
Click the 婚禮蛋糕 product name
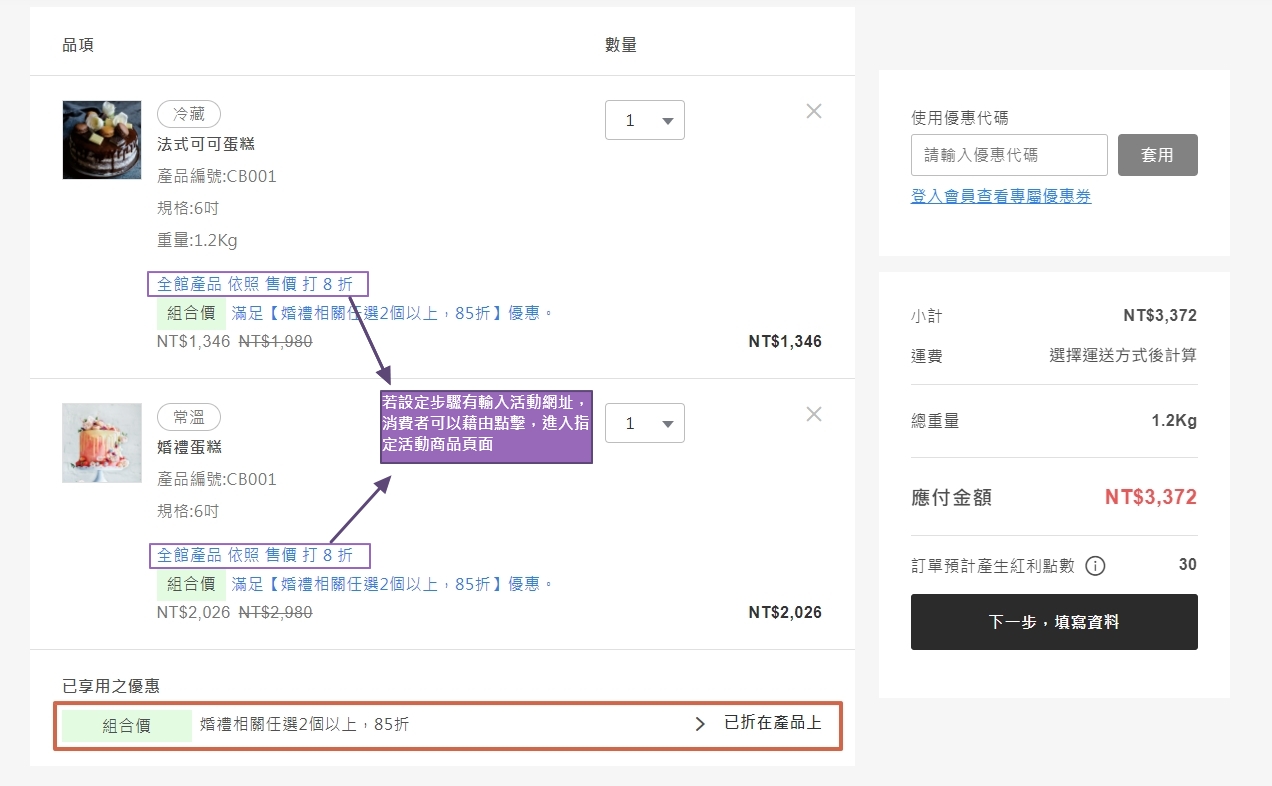(x=189, y=447)
